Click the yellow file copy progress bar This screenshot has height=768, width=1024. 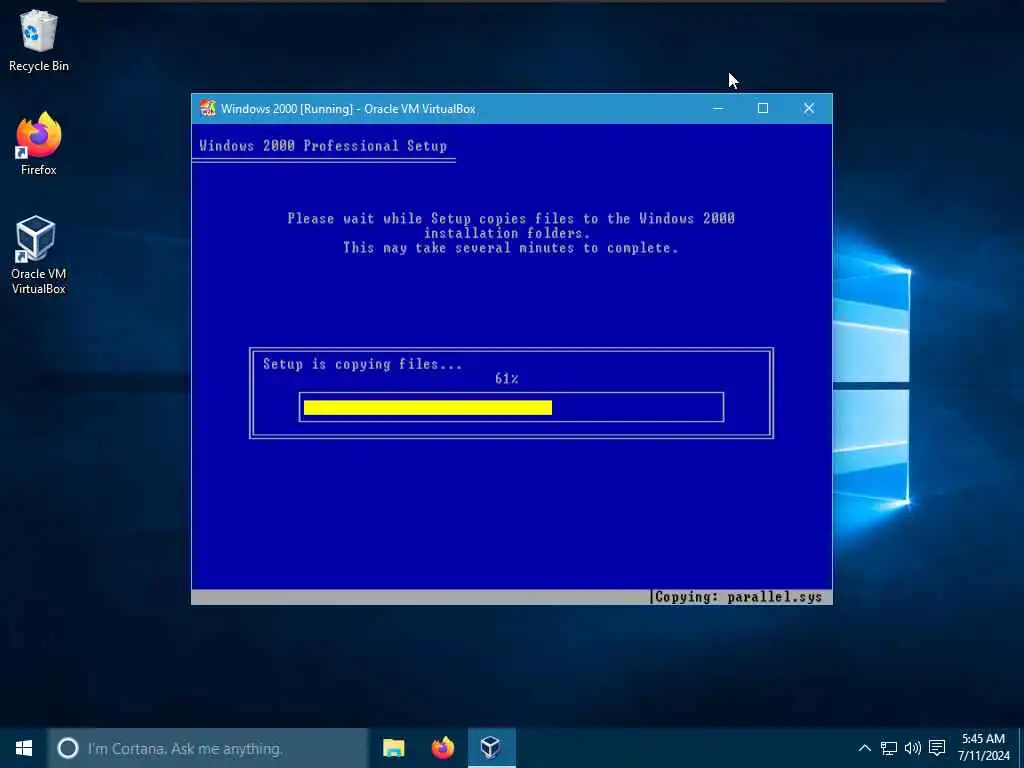[428, 408]
